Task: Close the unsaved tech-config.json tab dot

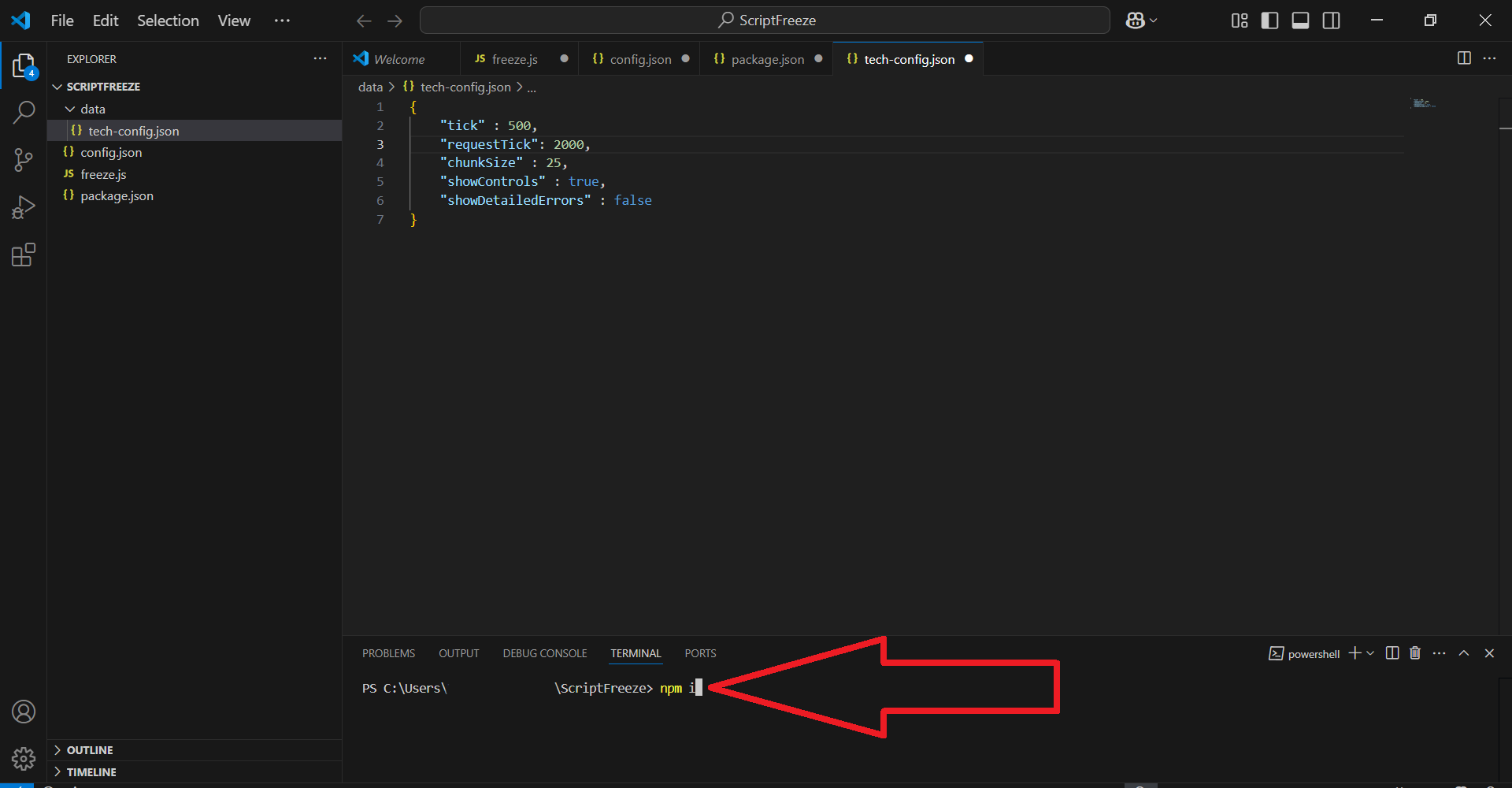Action: 969,59
